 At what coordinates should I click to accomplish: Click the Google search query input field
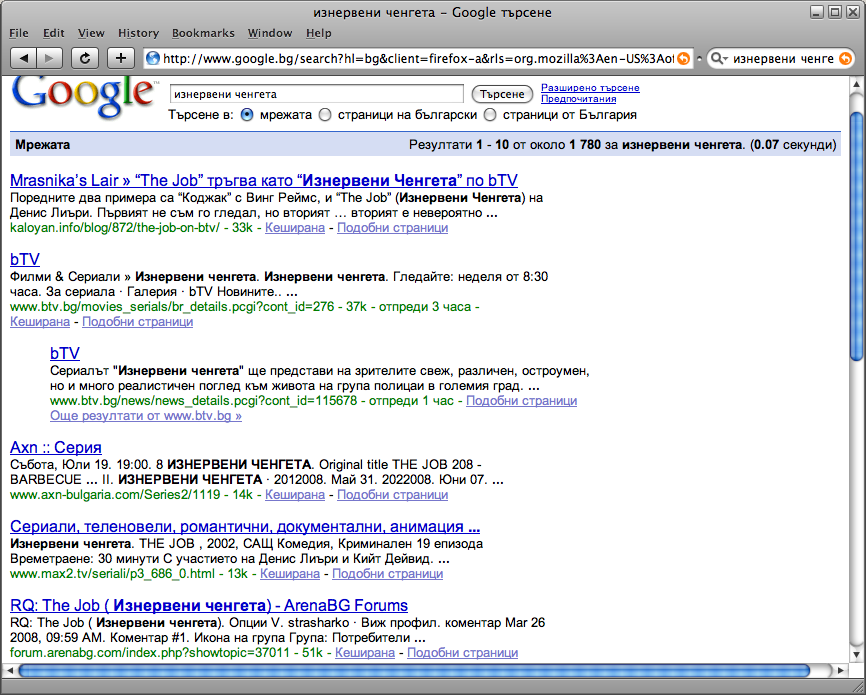coord(316,94)
